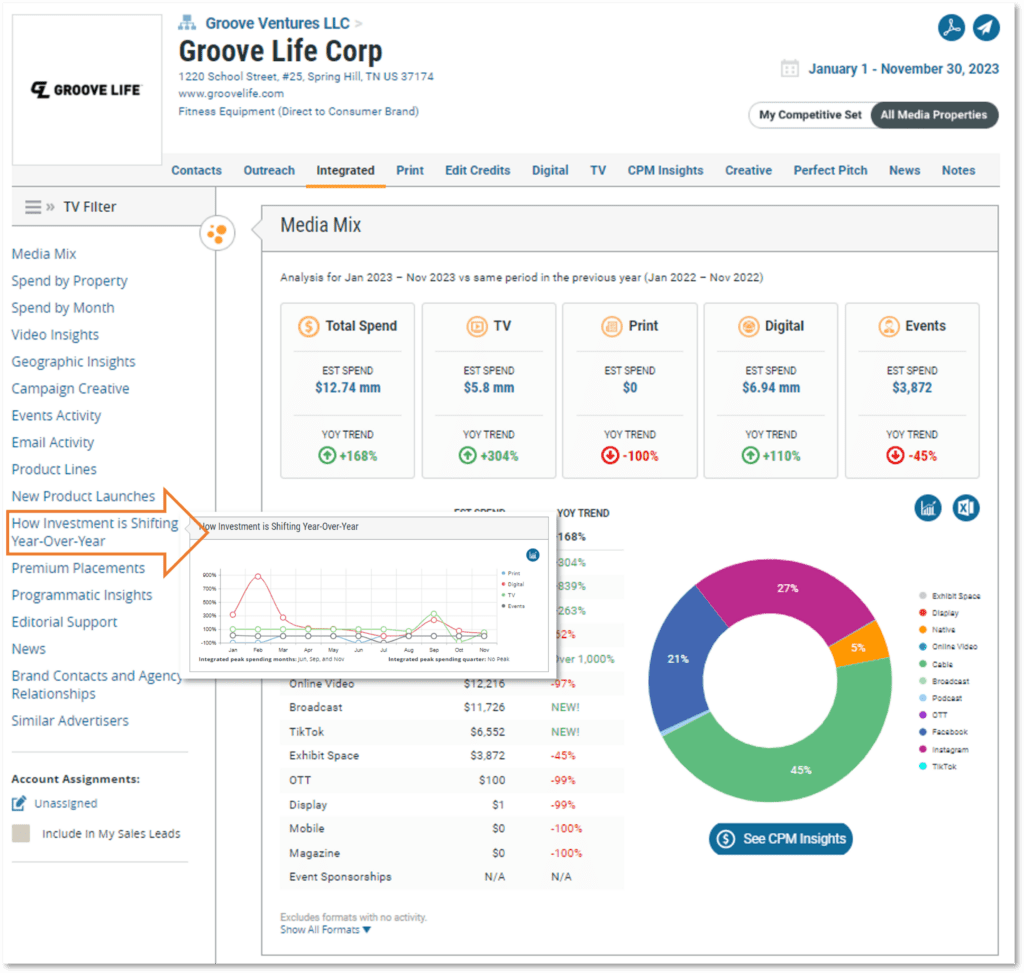Open How Investment is Shifting Year-Over-Year
This screenshot has width=1024, height=973.
(95, 532)
